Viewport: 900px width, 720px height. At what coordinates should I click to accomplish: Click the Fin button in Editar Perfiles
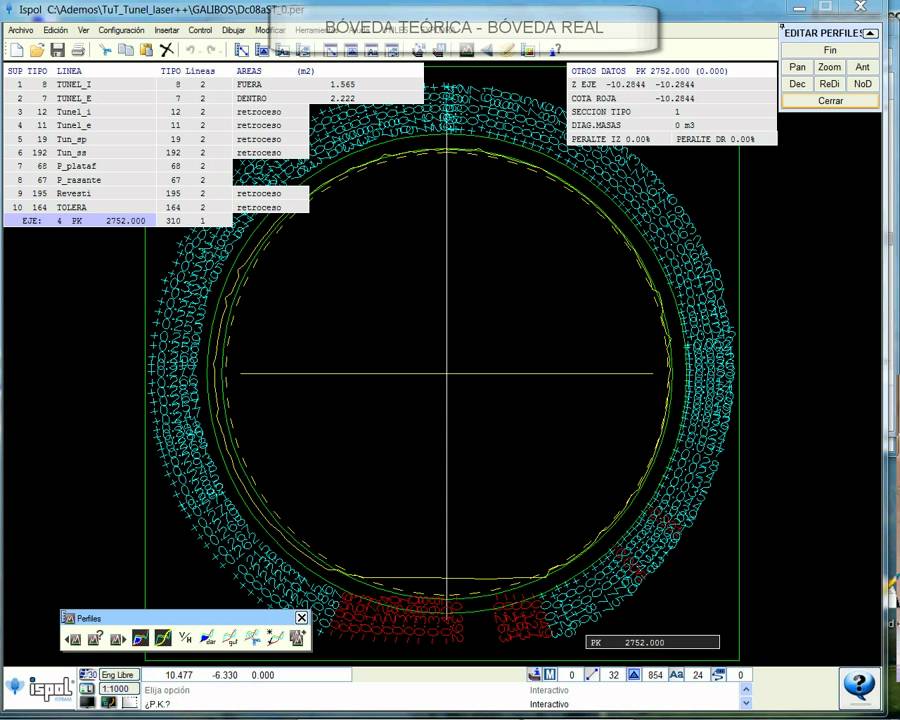(830, 50)
